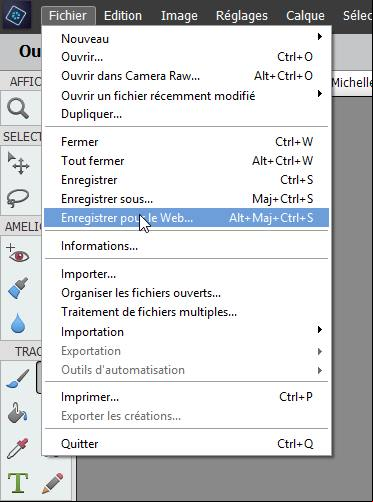The height and width of the screenshot is (502, 373).
Task: Select the Zoom magnifier tool
Action: click(x=18, y=109)
